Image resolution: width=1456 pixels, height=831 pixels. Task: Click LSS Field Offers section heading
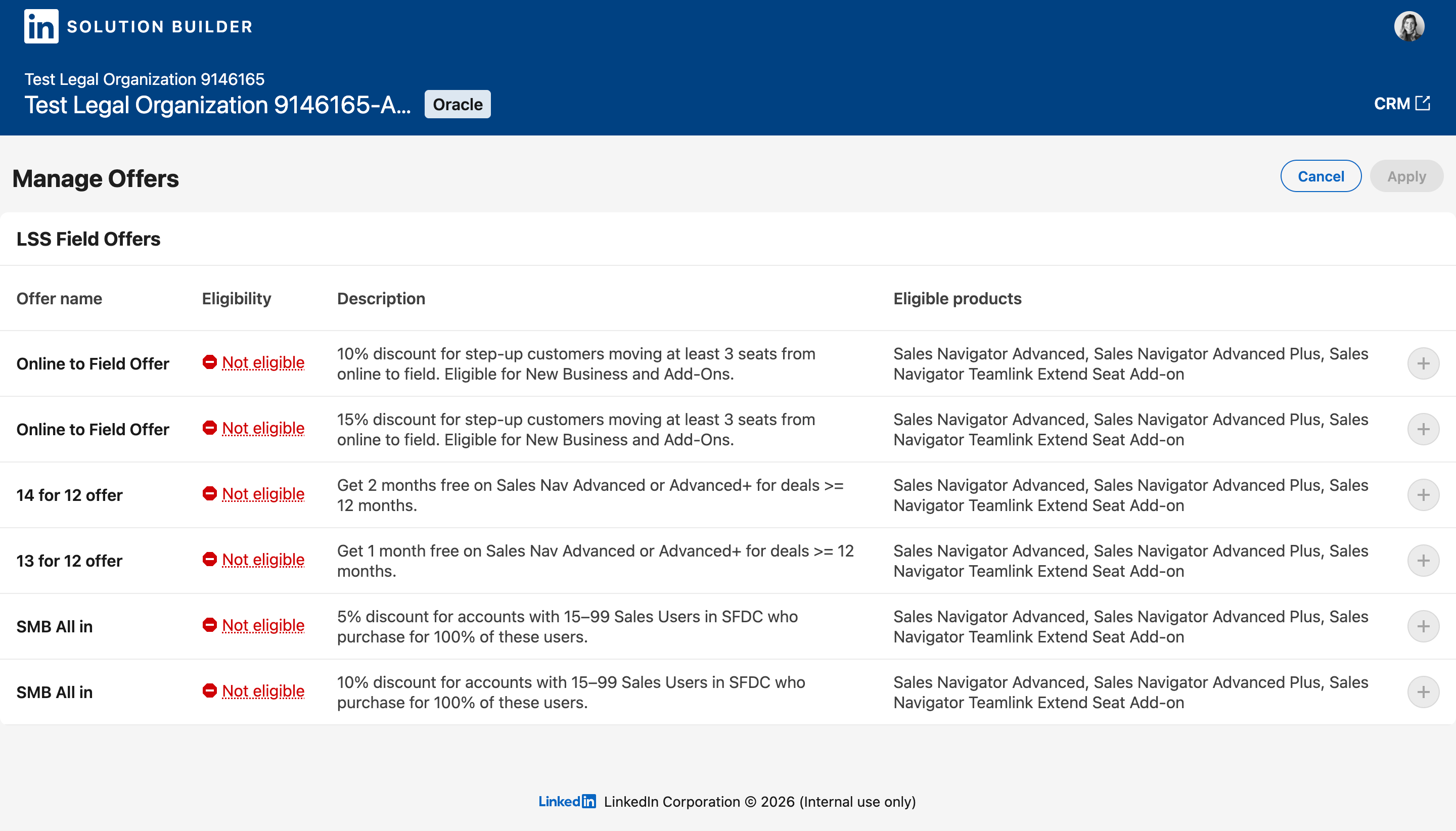click(x=88, y=239)
